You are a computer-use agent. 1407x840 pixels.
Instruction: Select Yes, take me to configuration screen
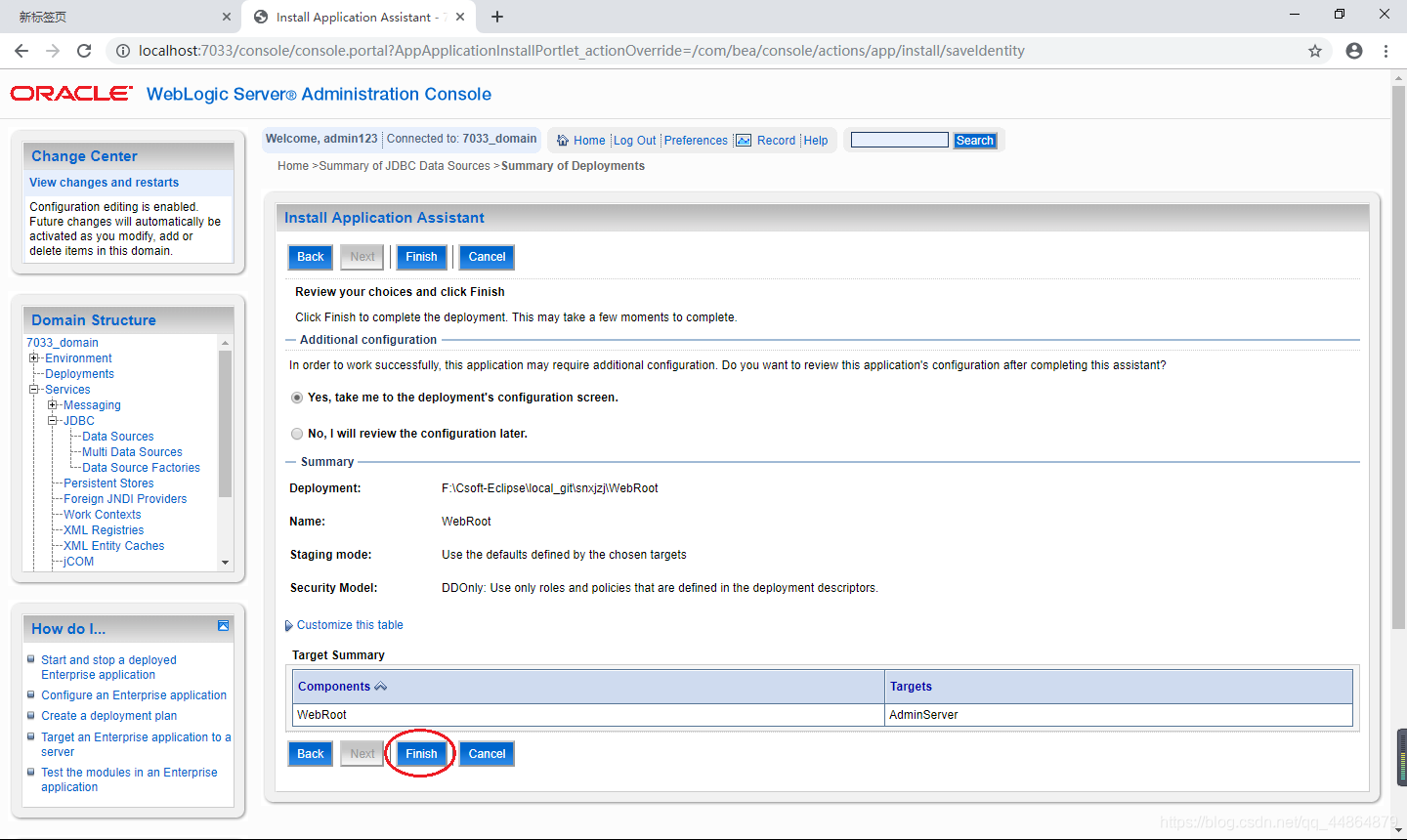click(297, 398)
